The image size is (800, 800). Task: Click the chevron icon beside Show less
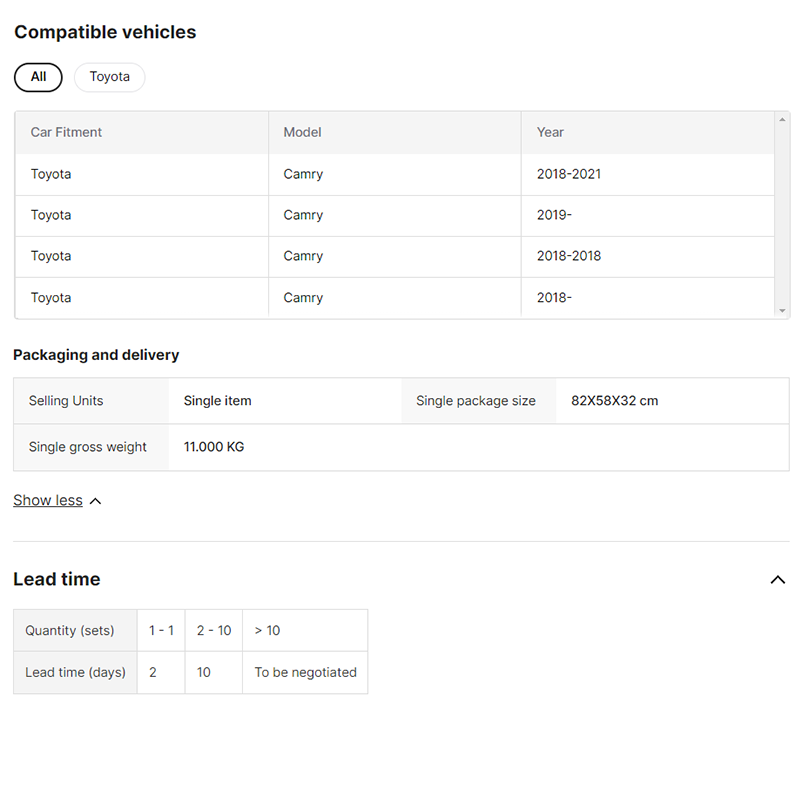[x=96, y=501]
